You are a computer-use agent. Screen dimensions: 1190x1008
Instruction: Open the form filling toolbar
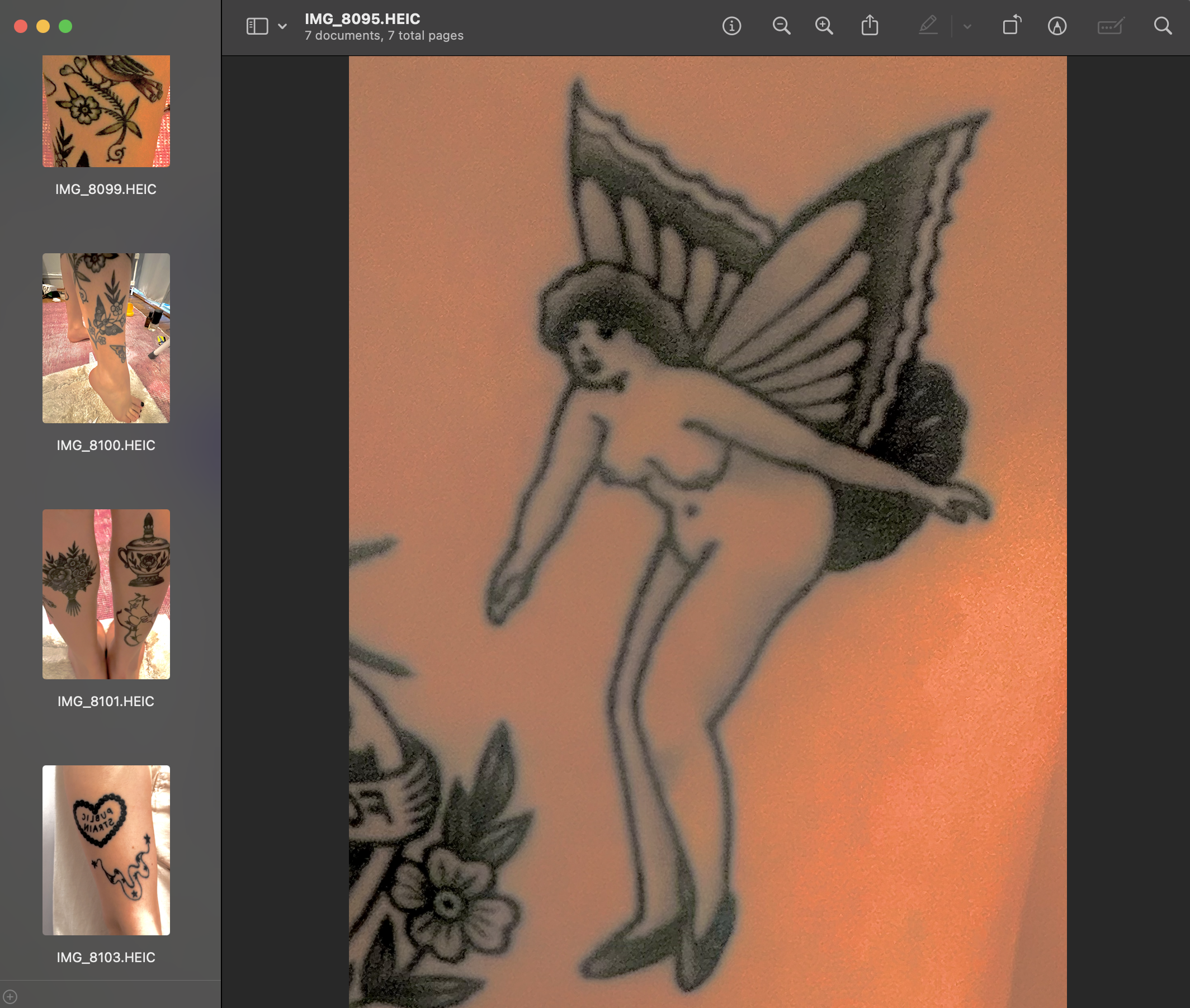(1111, 26)
